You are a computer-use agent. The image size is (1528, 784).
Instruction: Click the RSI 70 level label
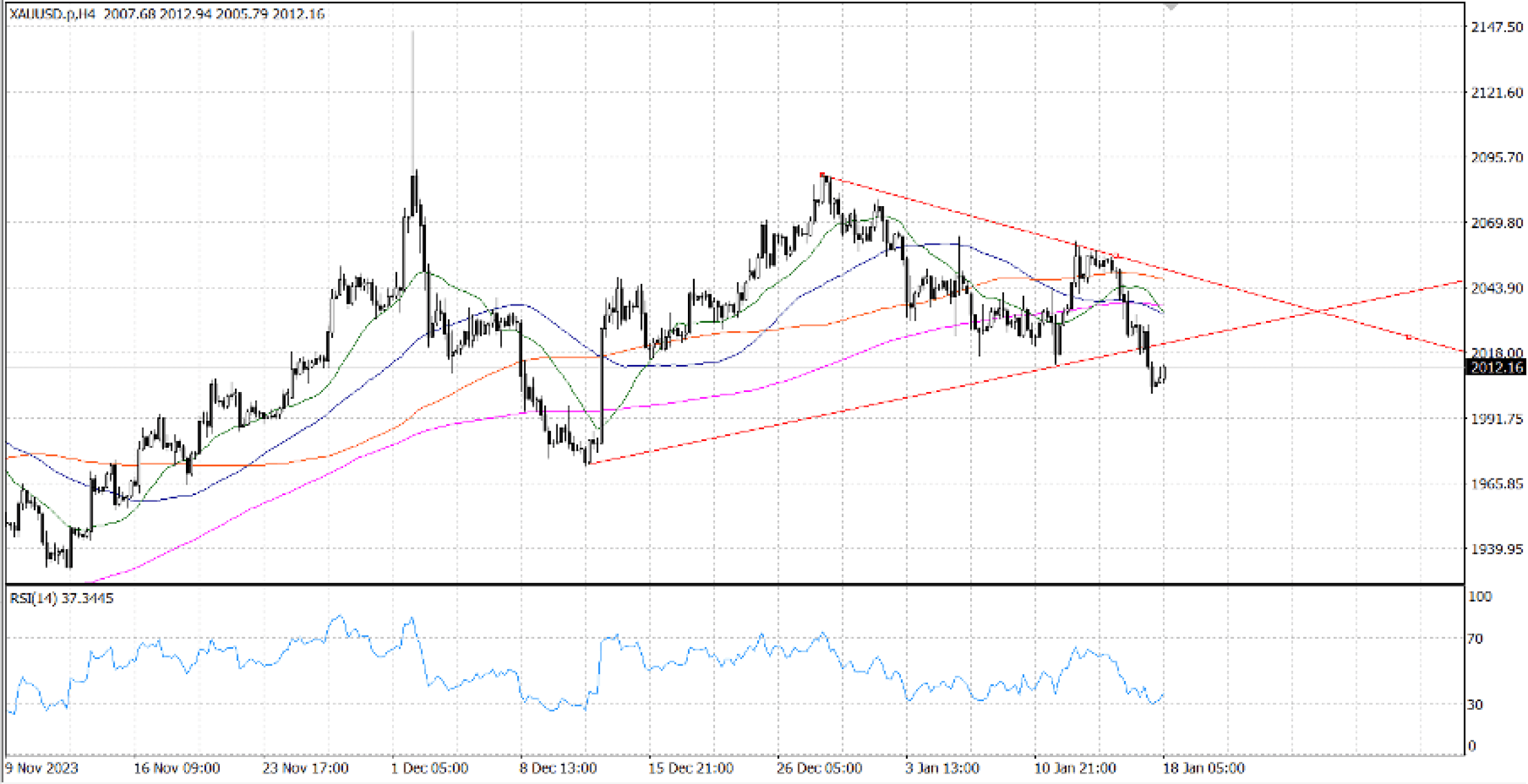pos(1475,639)
